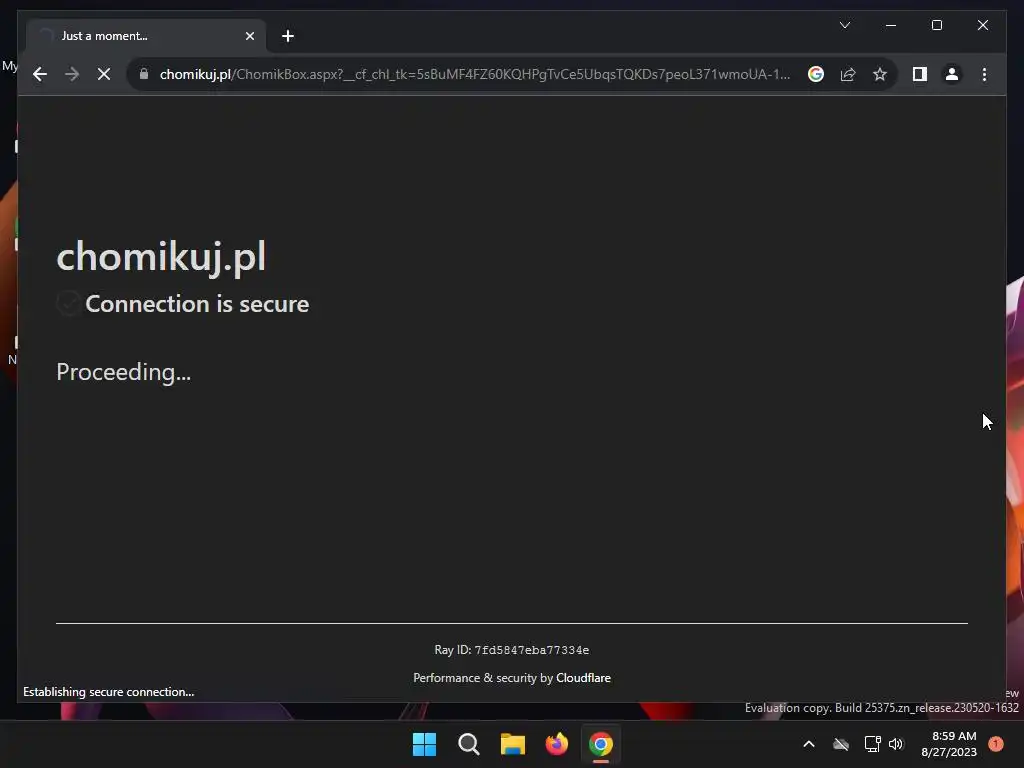Image resolution: width=1024 pixels, height=768 pixels.
Task: Go back to the previous page
Action: click(x=40, y=74)
